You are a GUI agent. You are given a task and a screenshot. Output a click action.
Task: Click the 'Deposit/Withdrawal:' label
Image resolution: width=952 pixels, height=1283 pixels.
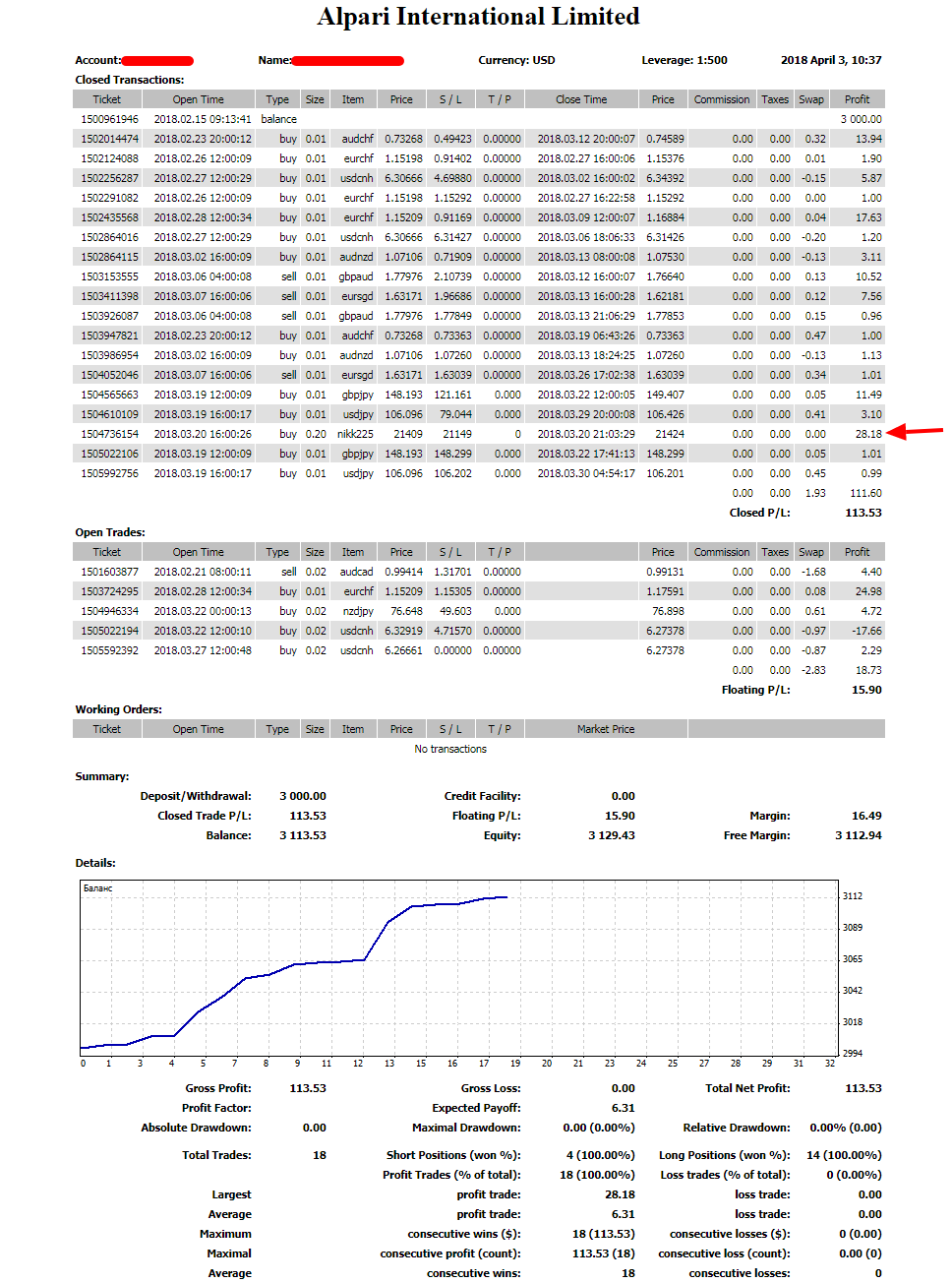(196, 796)
